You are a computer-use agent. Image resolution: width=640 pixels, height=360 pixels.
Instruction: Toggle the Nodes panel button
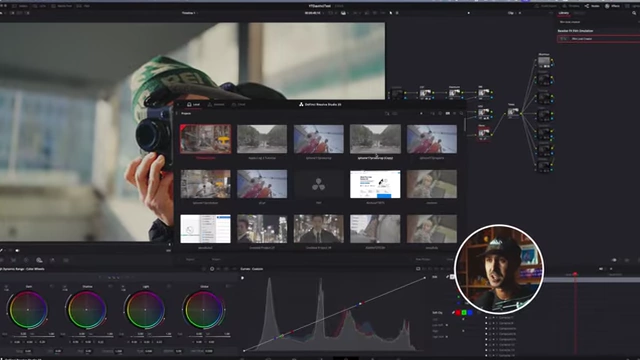[592, 6]
